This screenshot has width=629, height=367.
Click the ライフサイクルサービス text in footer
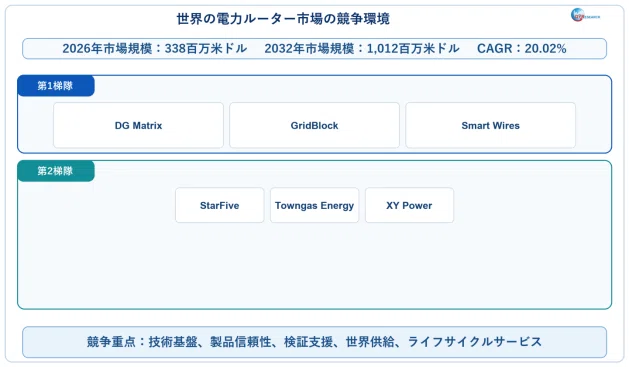475,342
